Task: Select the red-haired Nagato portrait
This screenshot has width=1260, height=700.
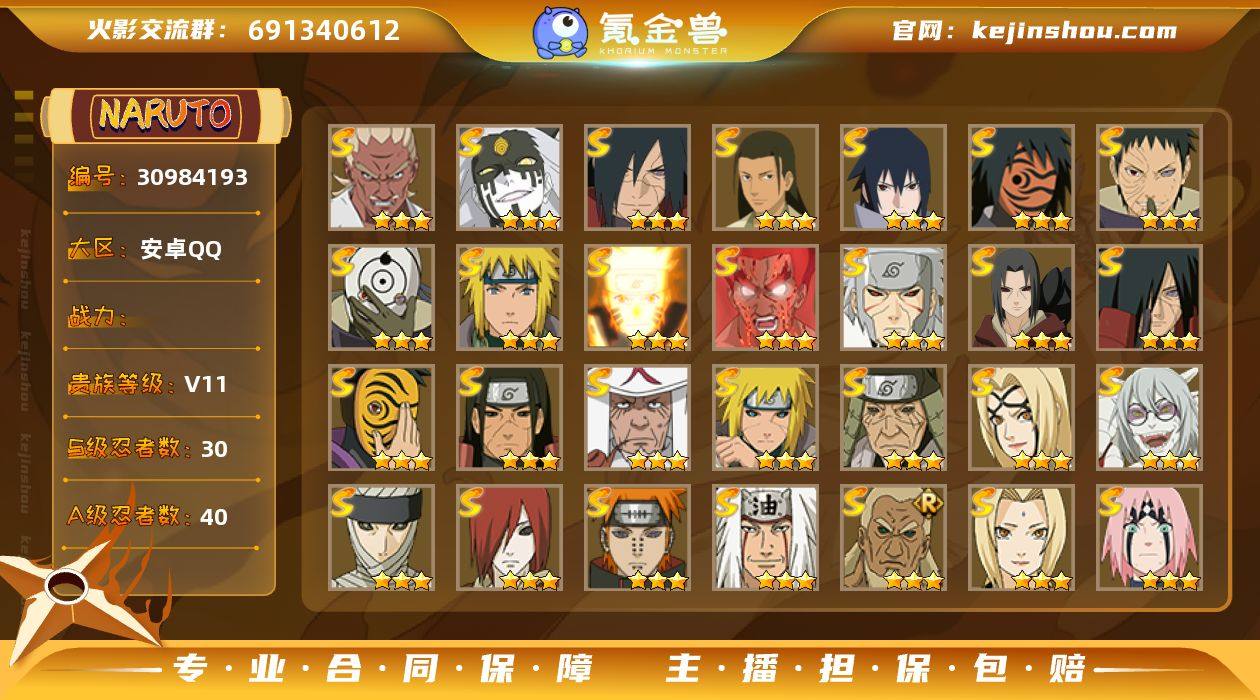Action: pos(509,538)
